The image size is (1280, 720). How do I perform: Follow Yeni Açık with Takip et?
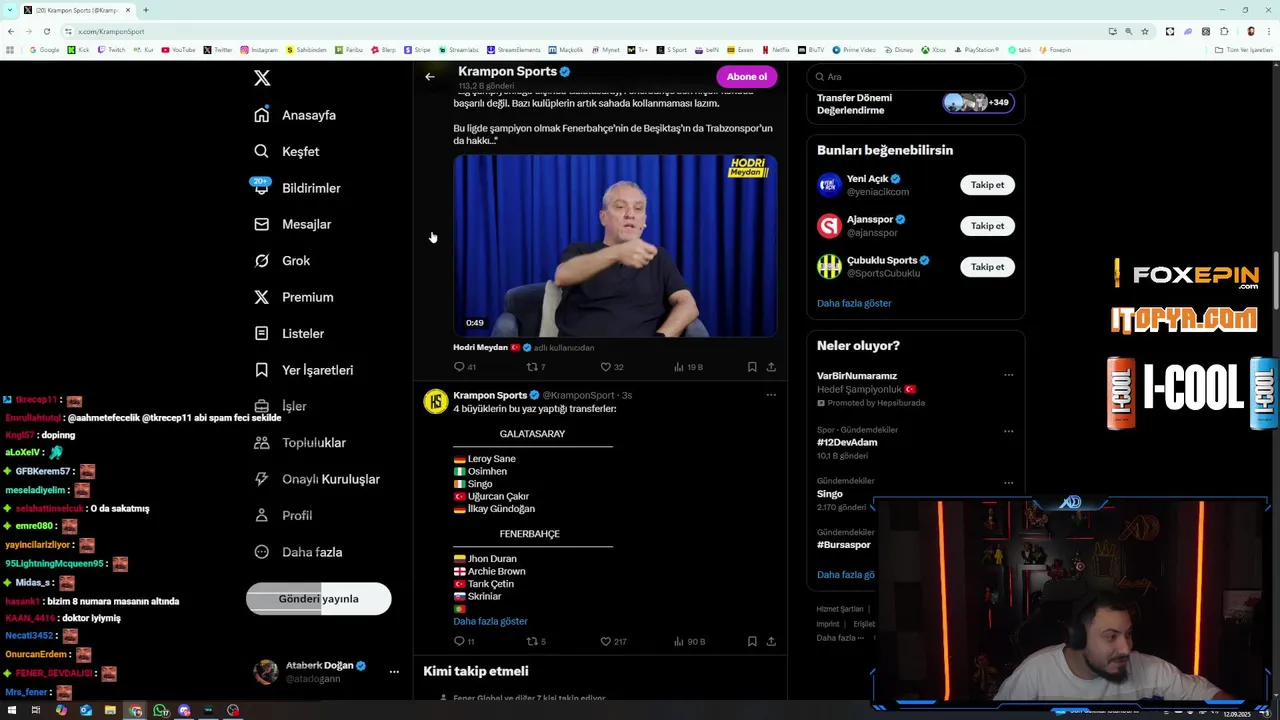987,185
